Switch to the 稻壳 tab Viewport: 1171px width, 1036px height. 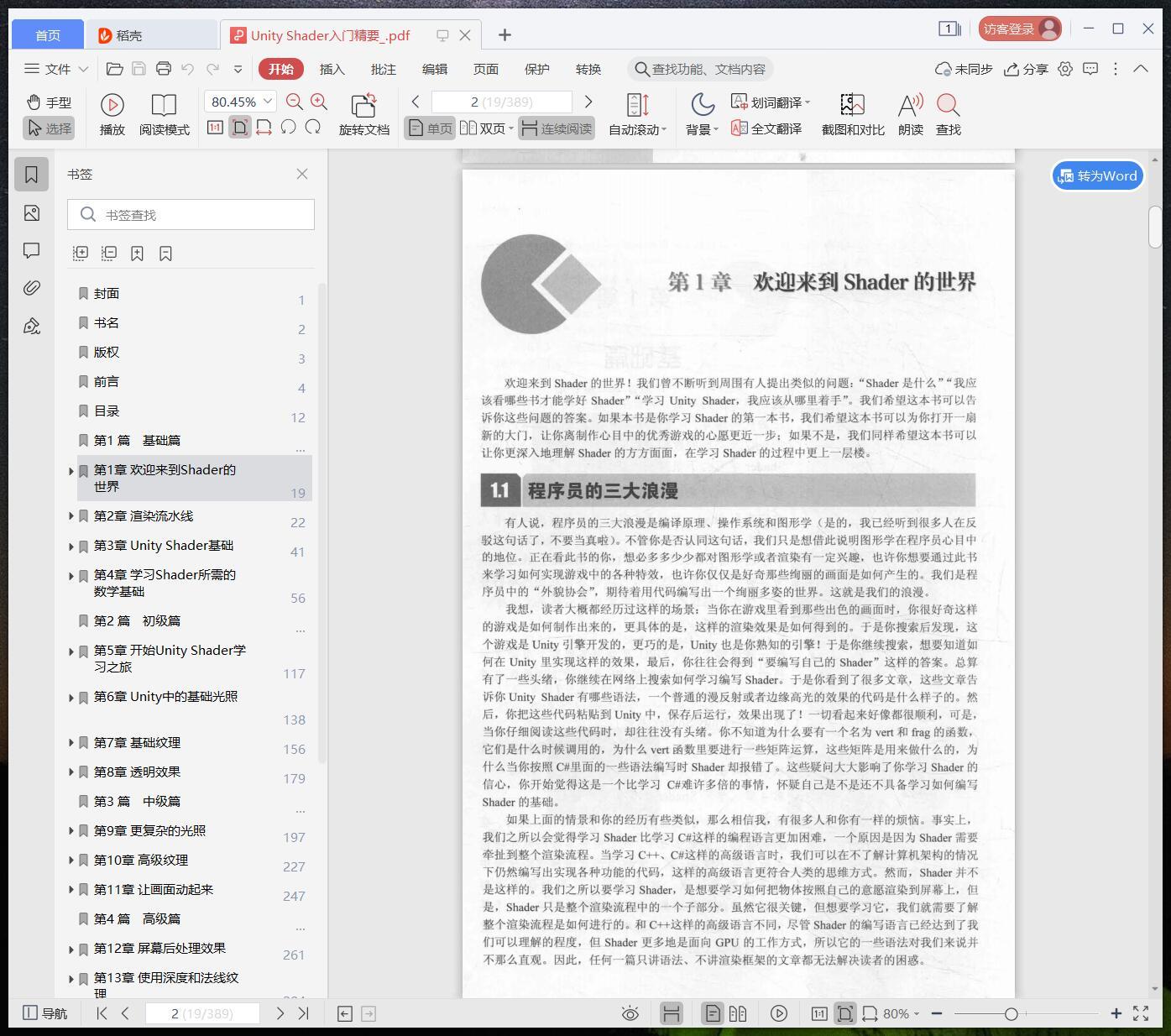pyautogui.click(x=151, y=35)
